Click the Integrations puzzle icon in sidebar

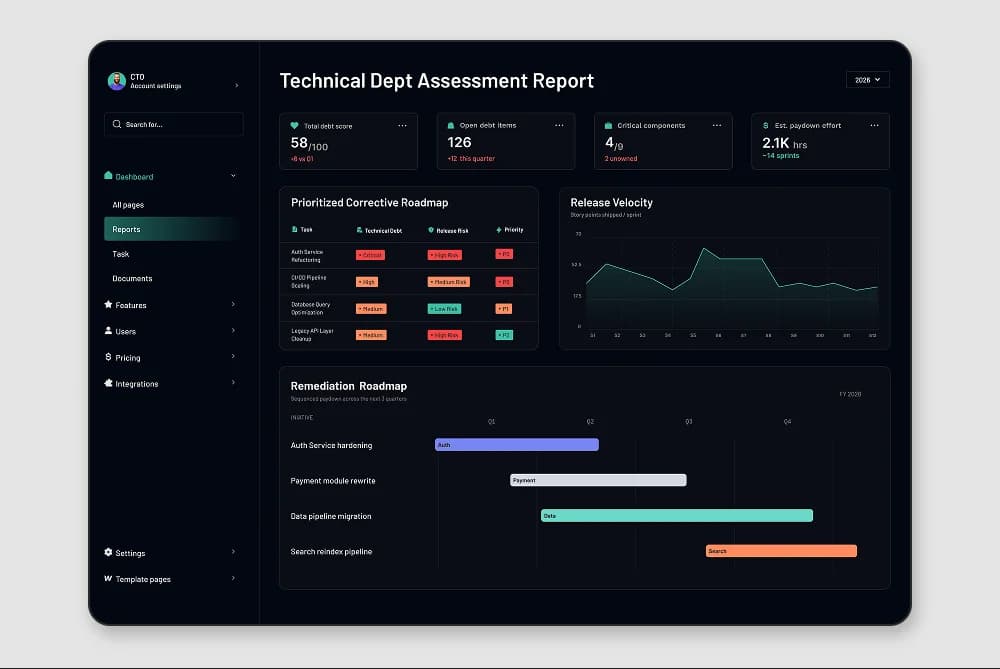point(108,383)
